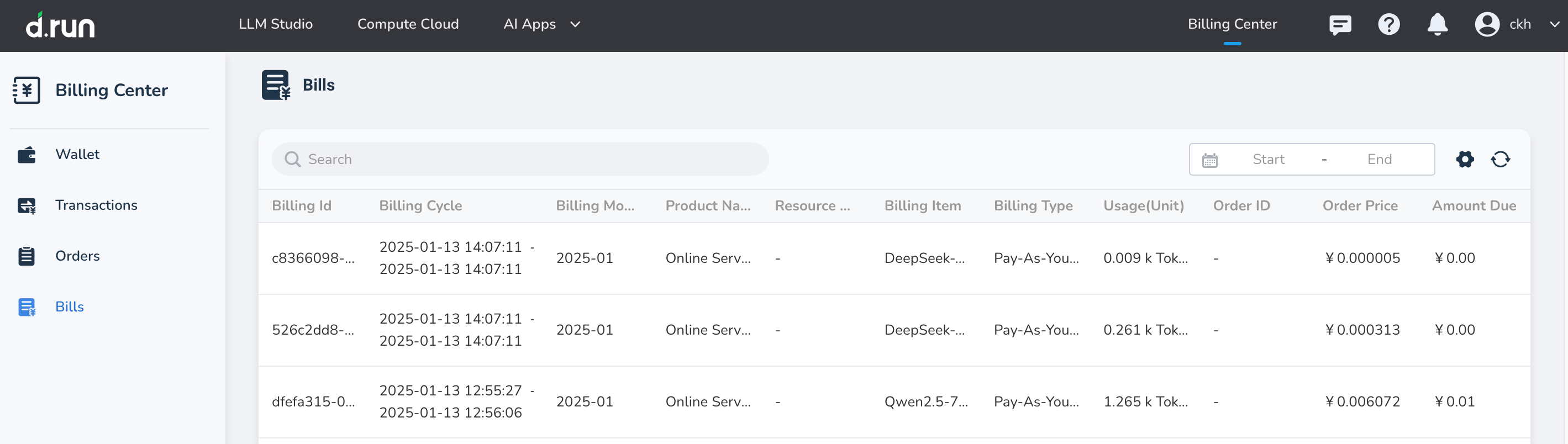Click the Start date field
This screenshot has height=444, width=1568.
tap(1268, 160)
